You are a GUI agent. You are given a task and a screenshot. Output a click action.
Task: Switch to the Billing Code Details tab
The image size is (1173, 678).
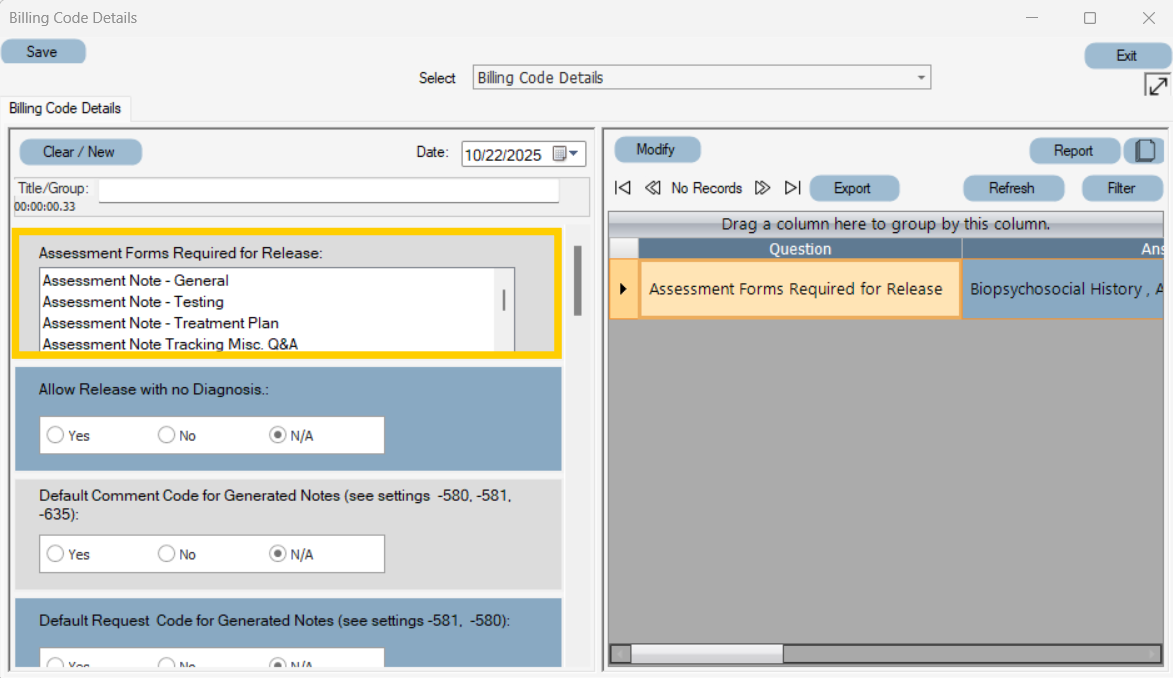coord(66,109)
